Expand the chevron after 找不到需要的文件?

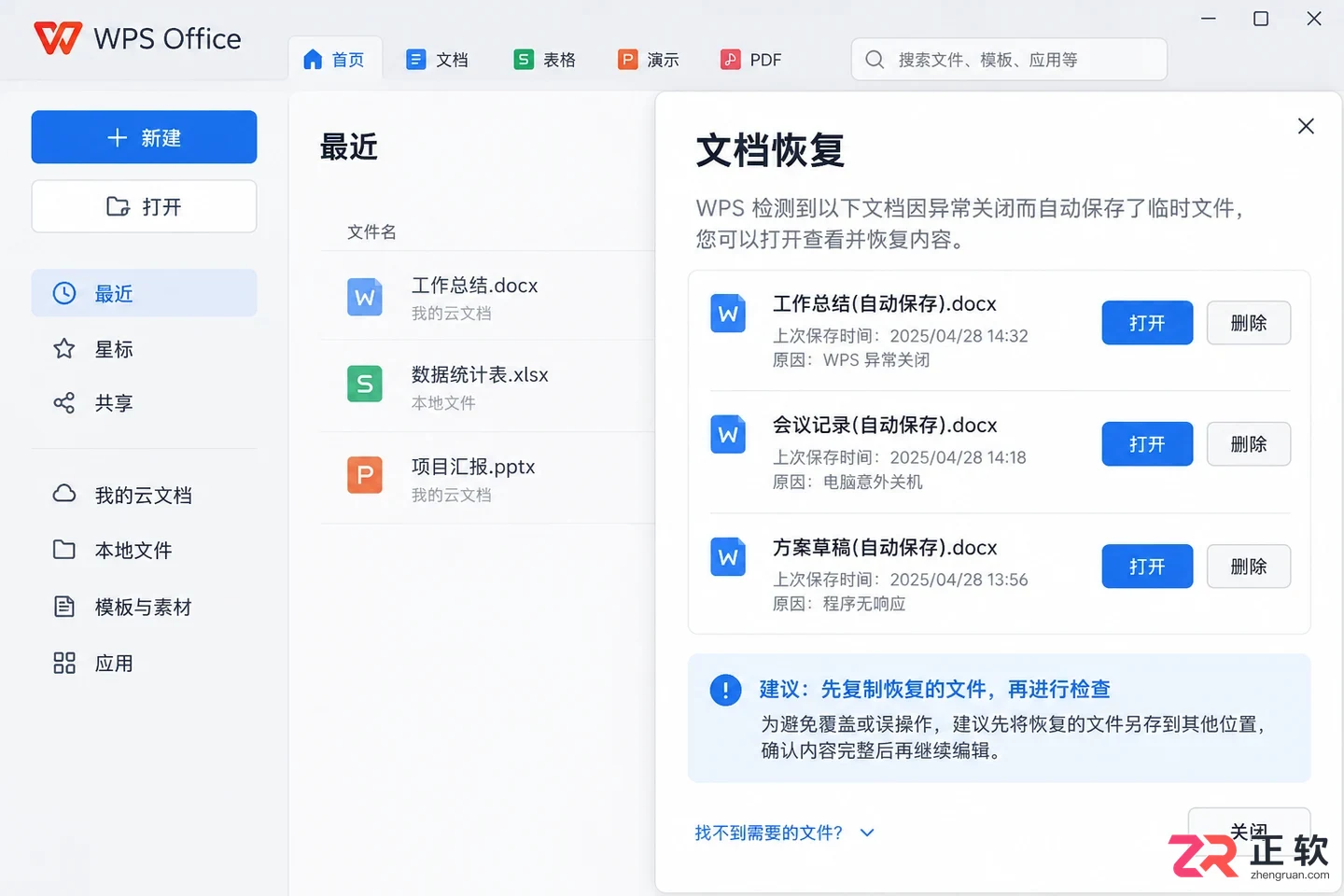click(867, 833)
